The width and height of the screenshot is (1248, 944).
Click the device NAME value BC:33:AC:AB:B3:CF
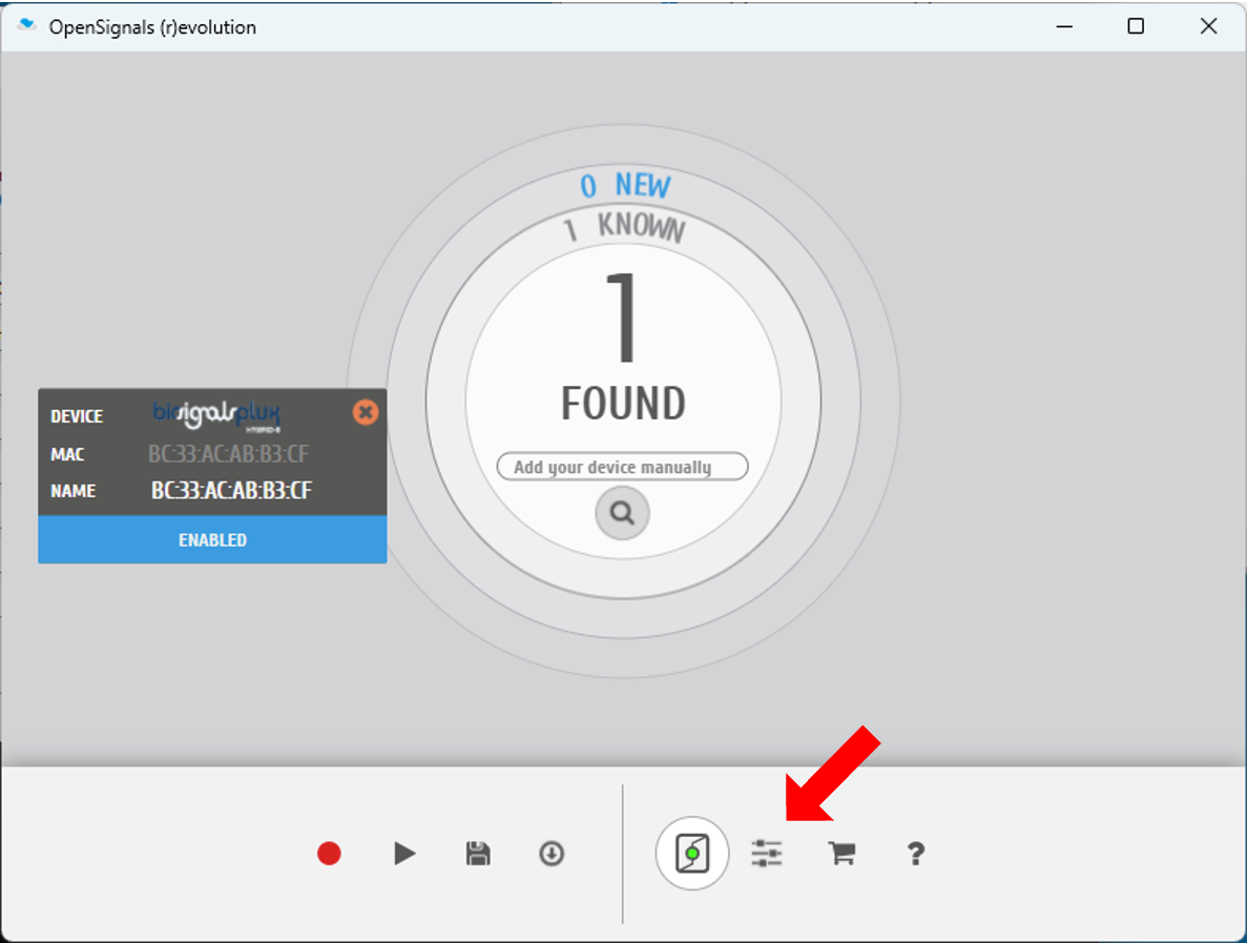(232, 491)
